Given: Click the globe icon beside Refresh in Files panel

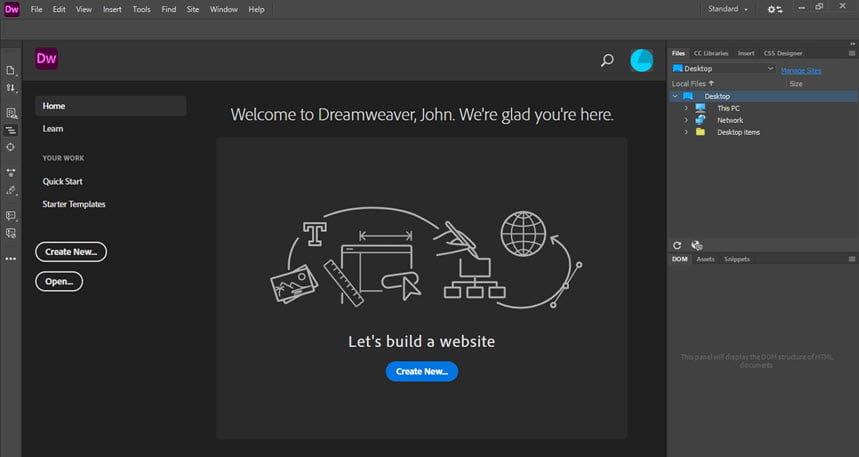Looking at the screenshot, I should click(697, 245).
